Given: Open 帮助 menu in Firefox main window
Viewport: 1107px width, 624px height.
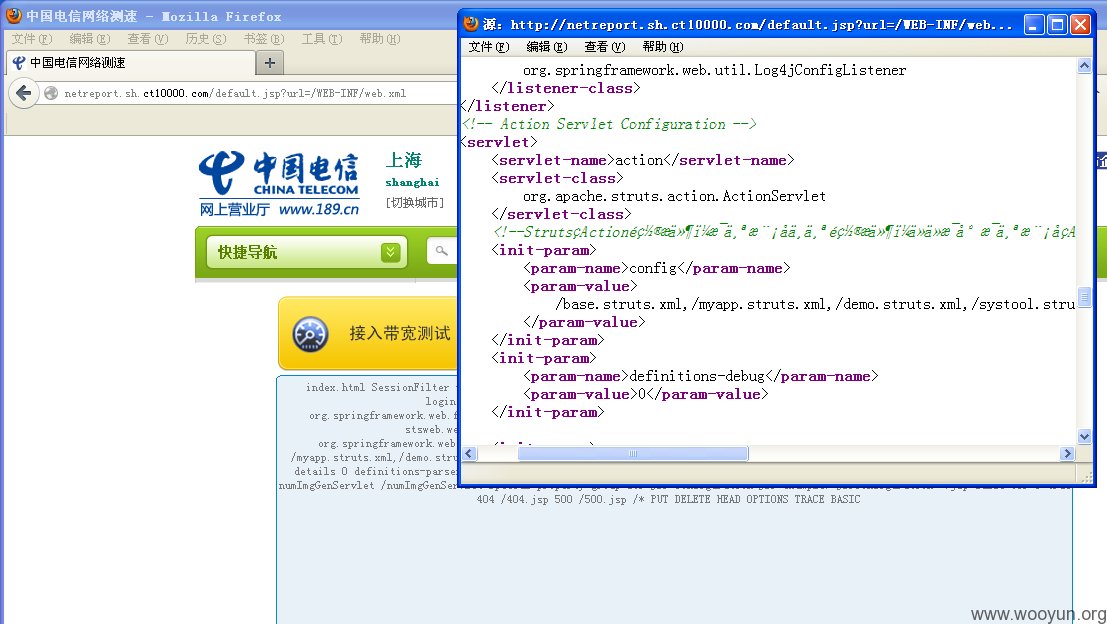Looking at the screenshot, I should click(379, 39).
